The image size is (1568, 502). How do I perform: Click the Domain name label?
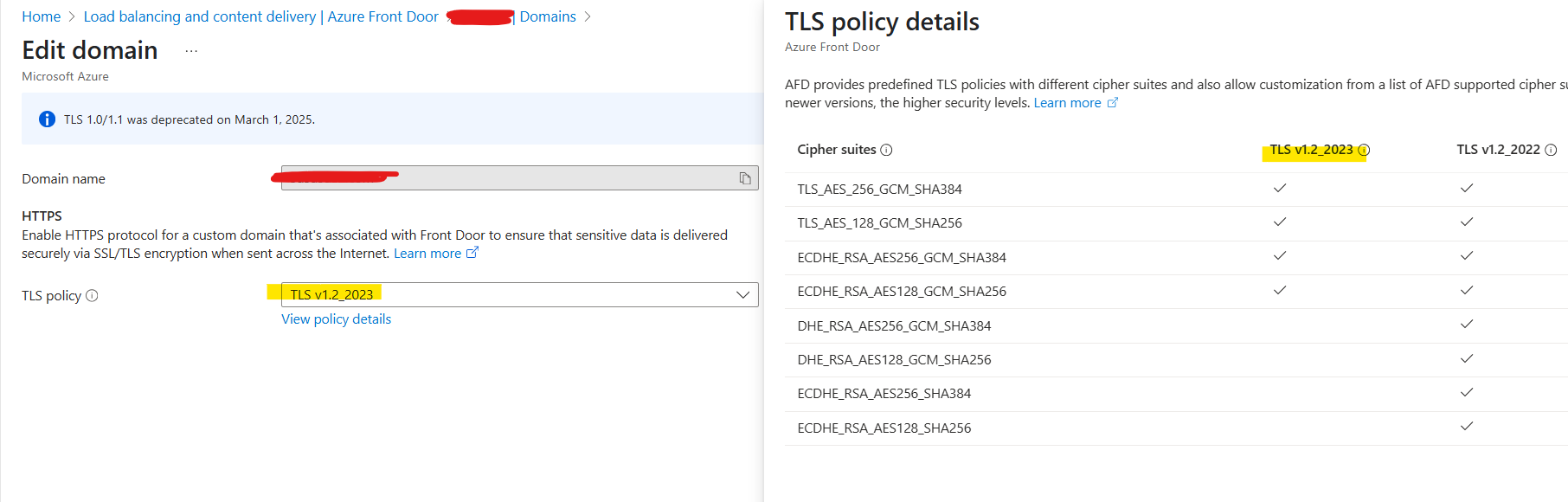63,179
